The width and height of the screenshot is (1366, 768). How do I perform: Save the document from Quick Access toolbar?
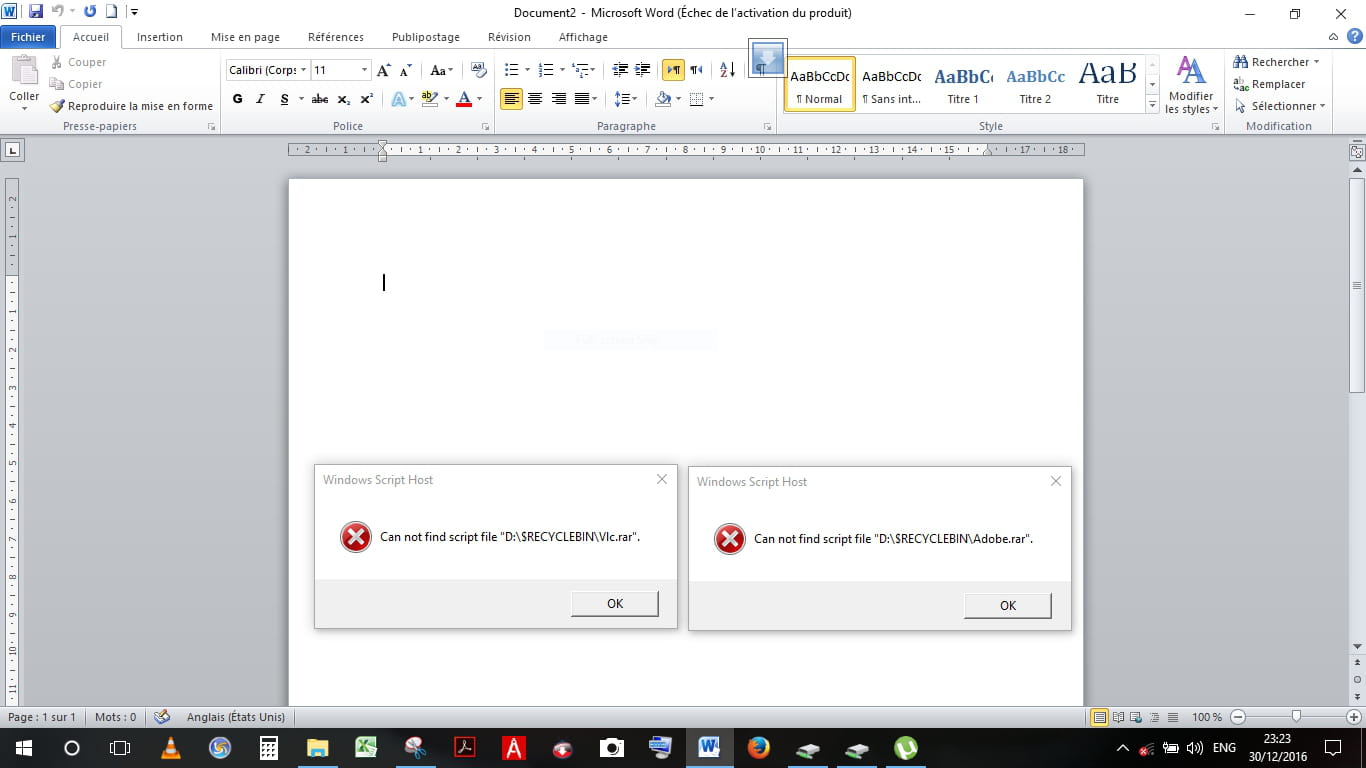(36, 12)
